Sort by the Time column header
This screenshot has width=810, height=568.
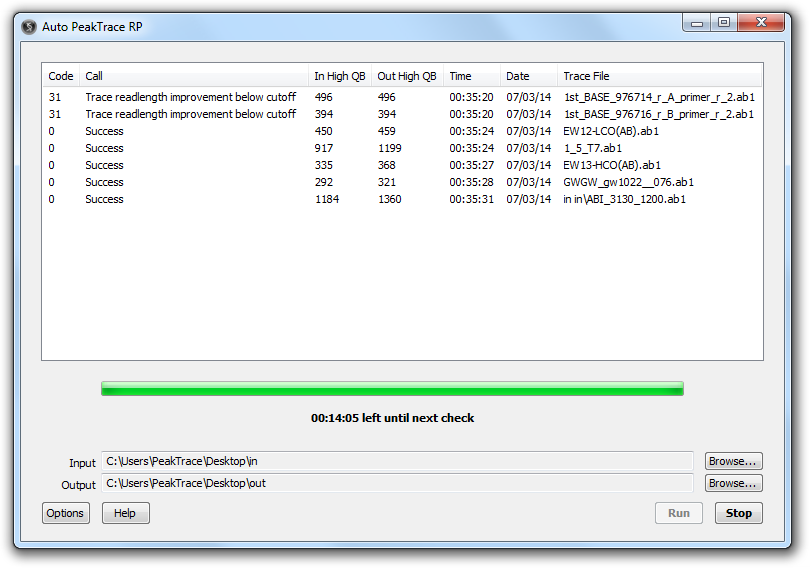472,76
